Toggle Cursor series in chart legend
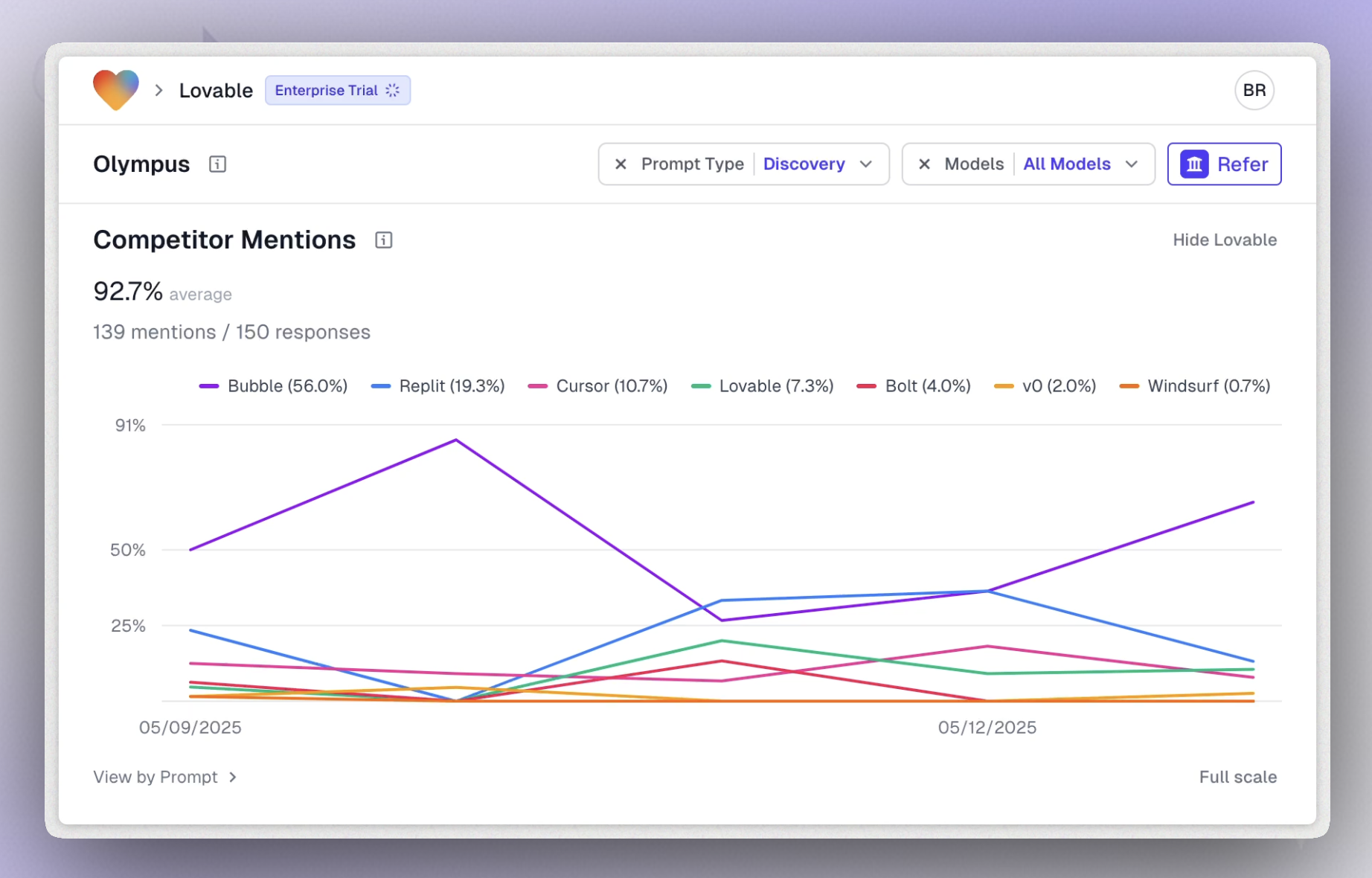The height and width of the screenshot is (878, 1372). pyautogui.click(x=597, y=386)
